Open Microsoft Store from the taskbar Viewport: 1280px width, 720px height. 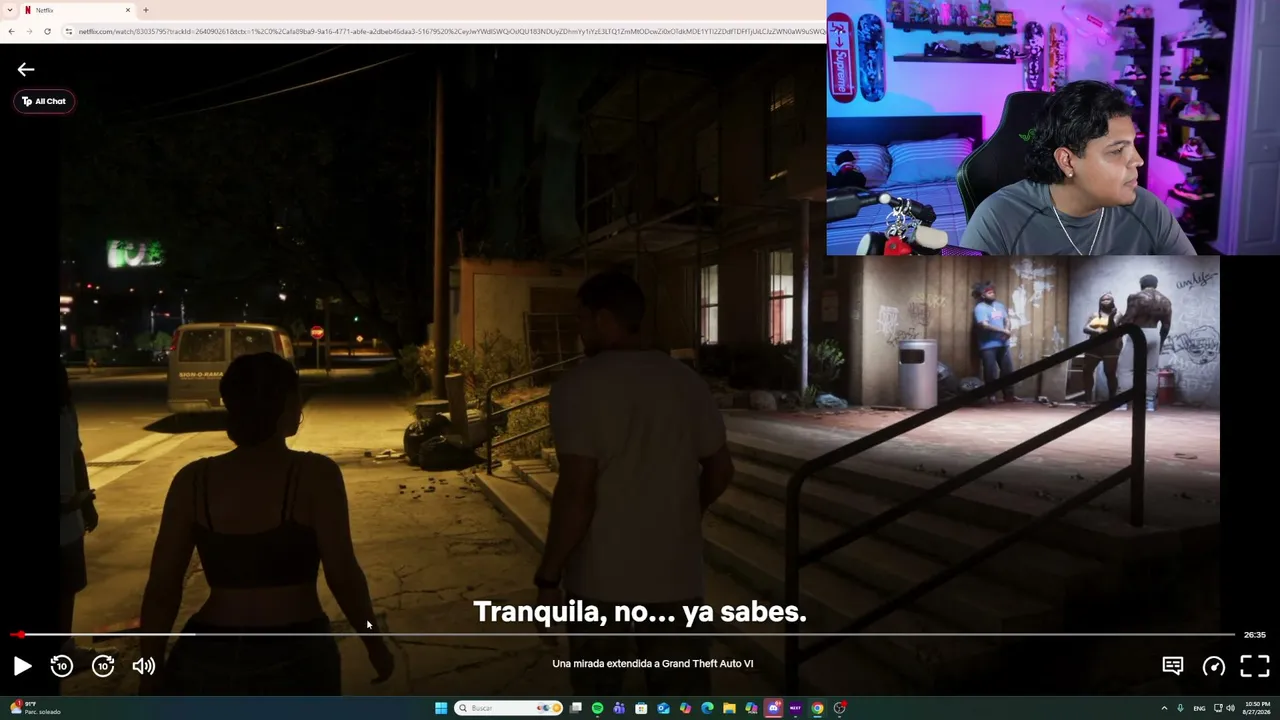coord(641,708)
